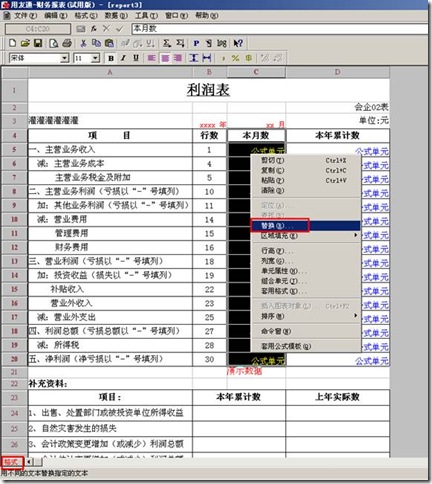
Task: Expand the 排序 submenu arrow
Action: (356, 315)
